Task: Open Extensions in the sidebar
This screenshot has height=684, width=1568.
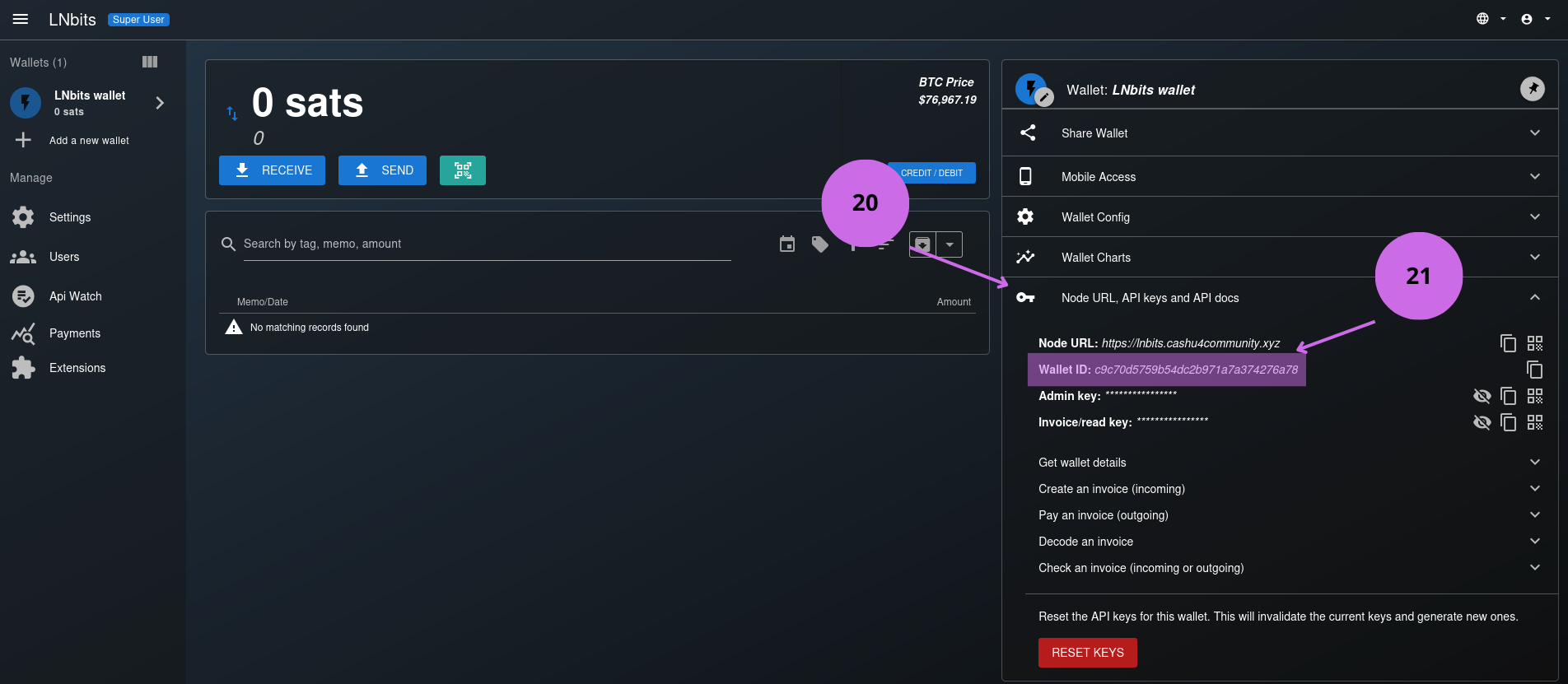Action: tap(77, 368)
